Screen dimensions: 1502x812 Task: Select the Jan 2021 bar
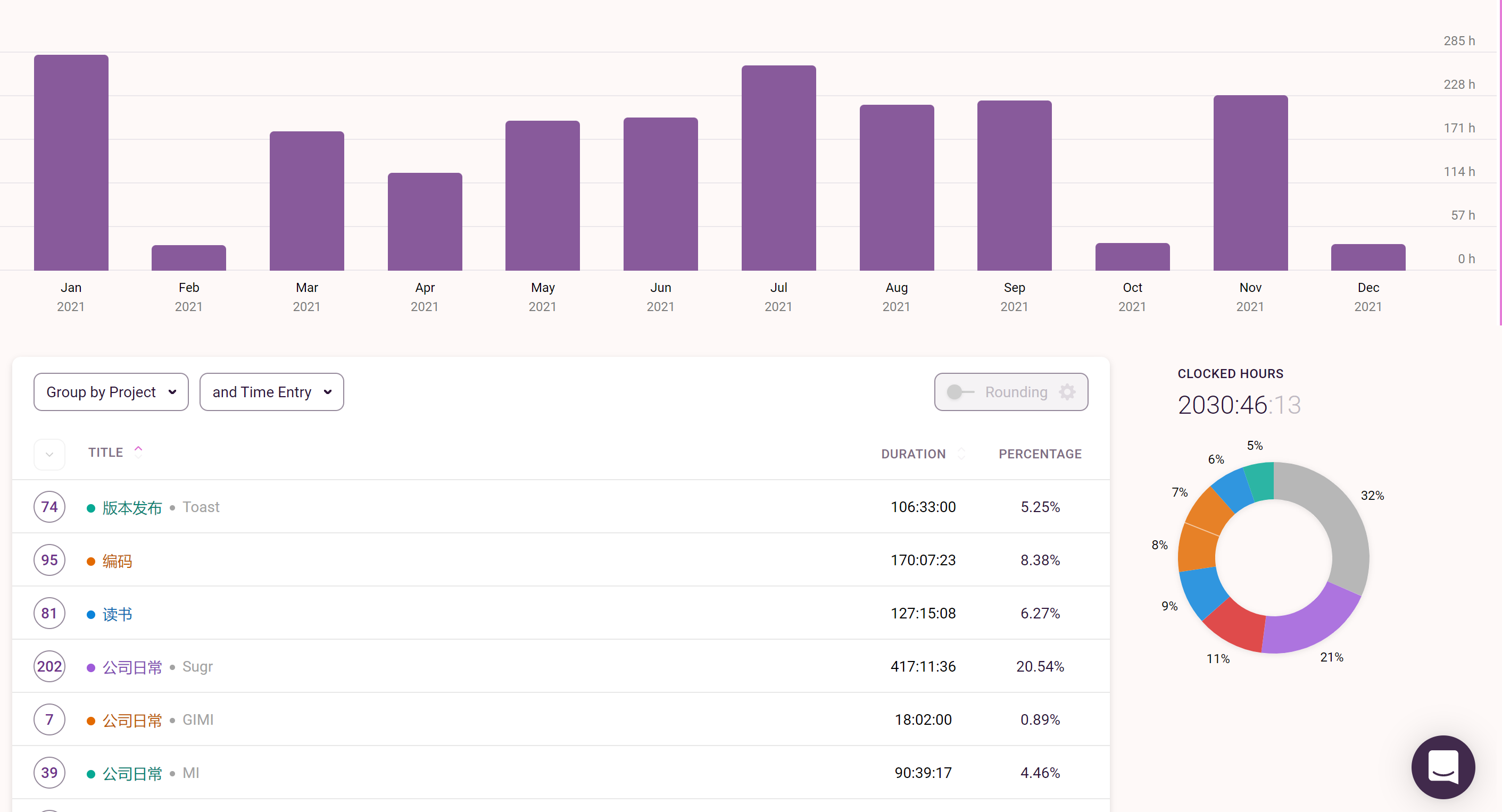pyautogui.click(x=71, y=163)
